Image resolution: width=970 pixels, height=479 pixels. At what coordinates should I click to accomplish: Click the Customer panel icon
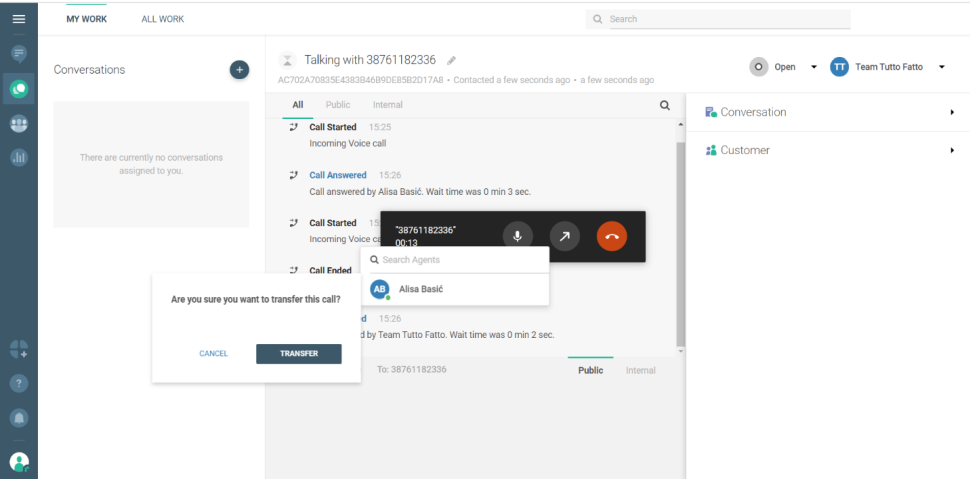click(x=711, y=150)
